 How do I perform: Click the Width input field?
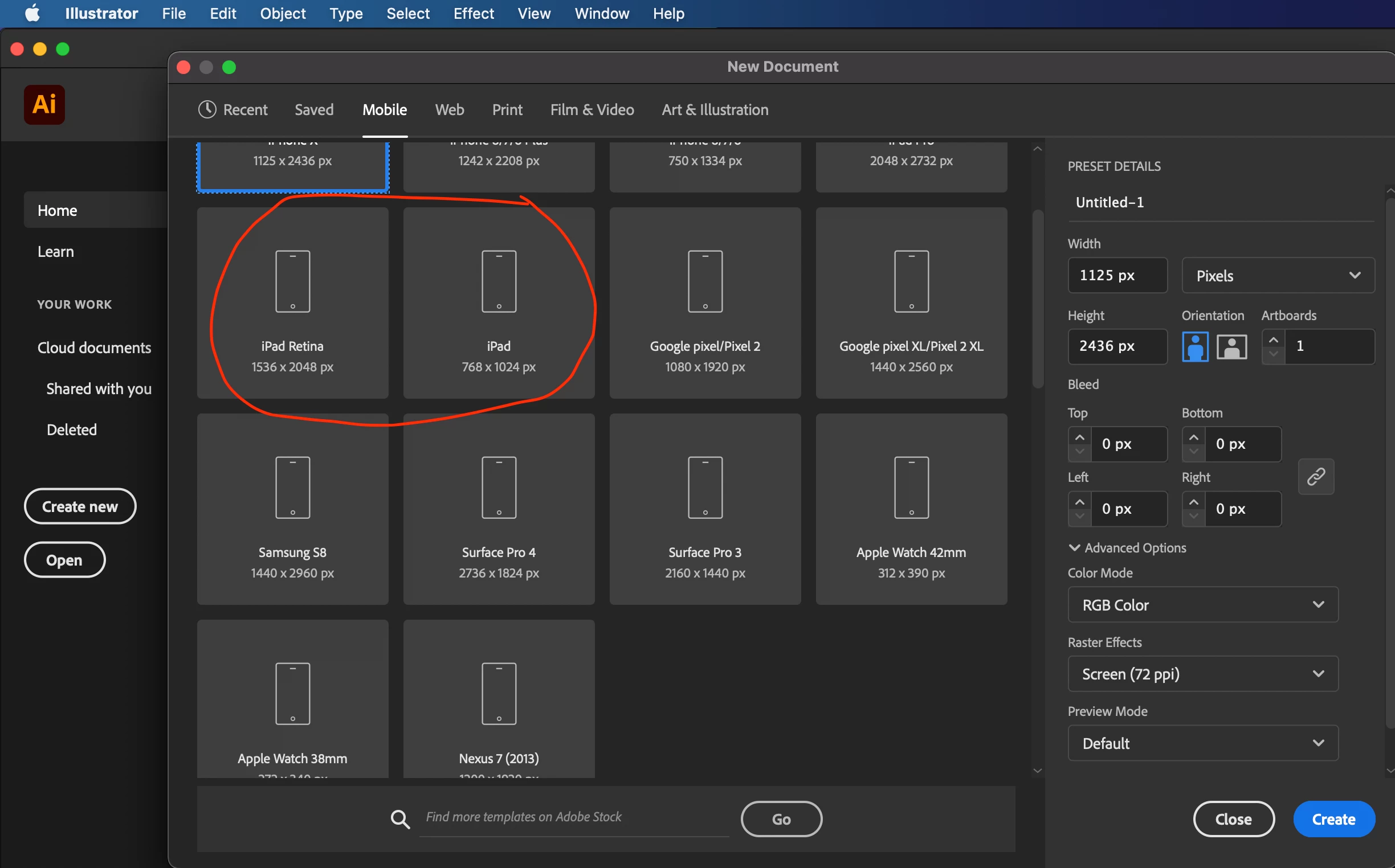tap(1116, 276)
